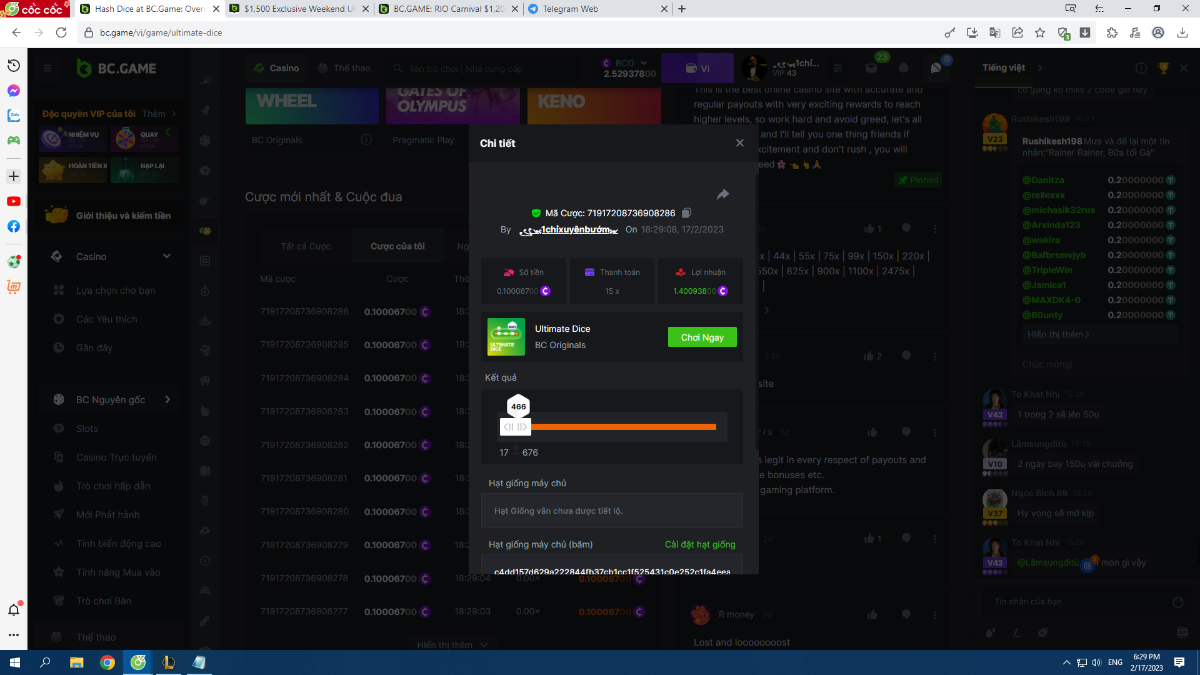Click the dice result slider handle
The height and width of the screenshot is (675, 1200).
[x=515, y=427]
